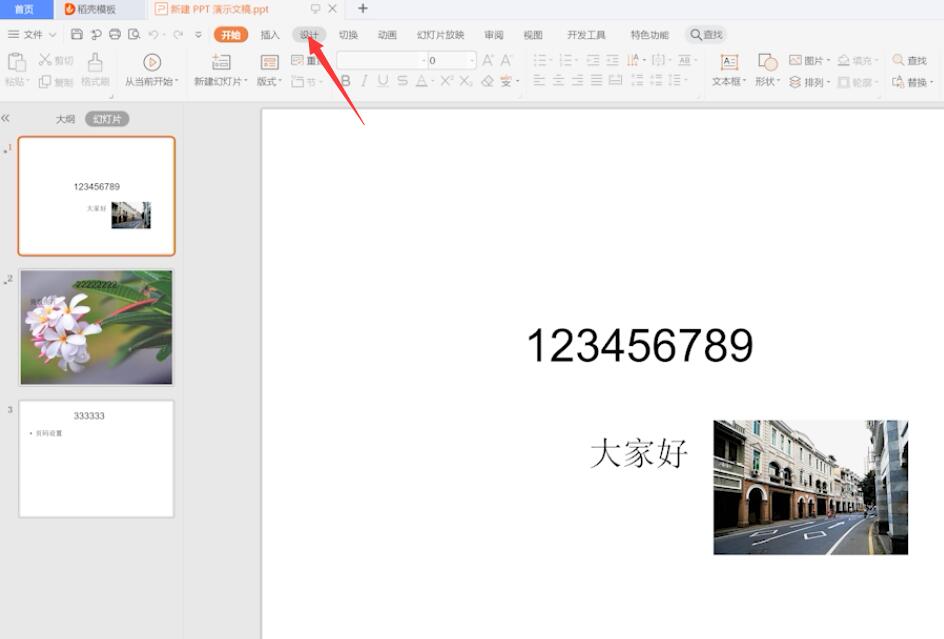Click the Undo arrow icon
This screenshot has height=639, width=944.
click(x=154, y=34)
